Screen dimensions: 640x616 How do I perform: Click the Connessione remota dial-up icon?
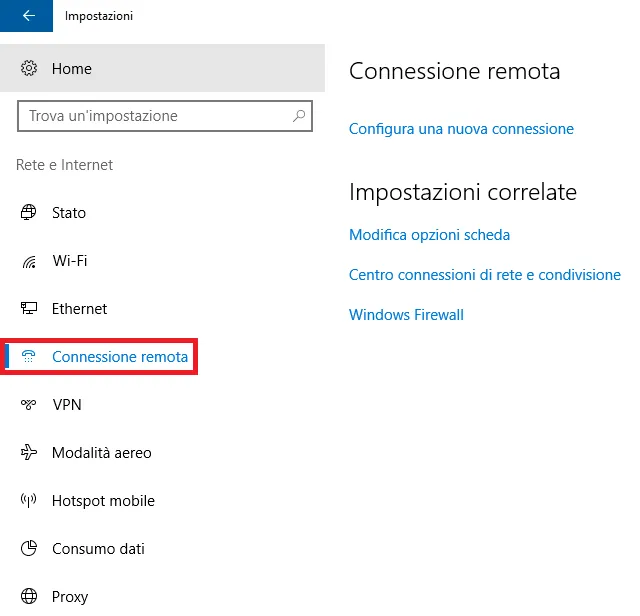point(29,357)
